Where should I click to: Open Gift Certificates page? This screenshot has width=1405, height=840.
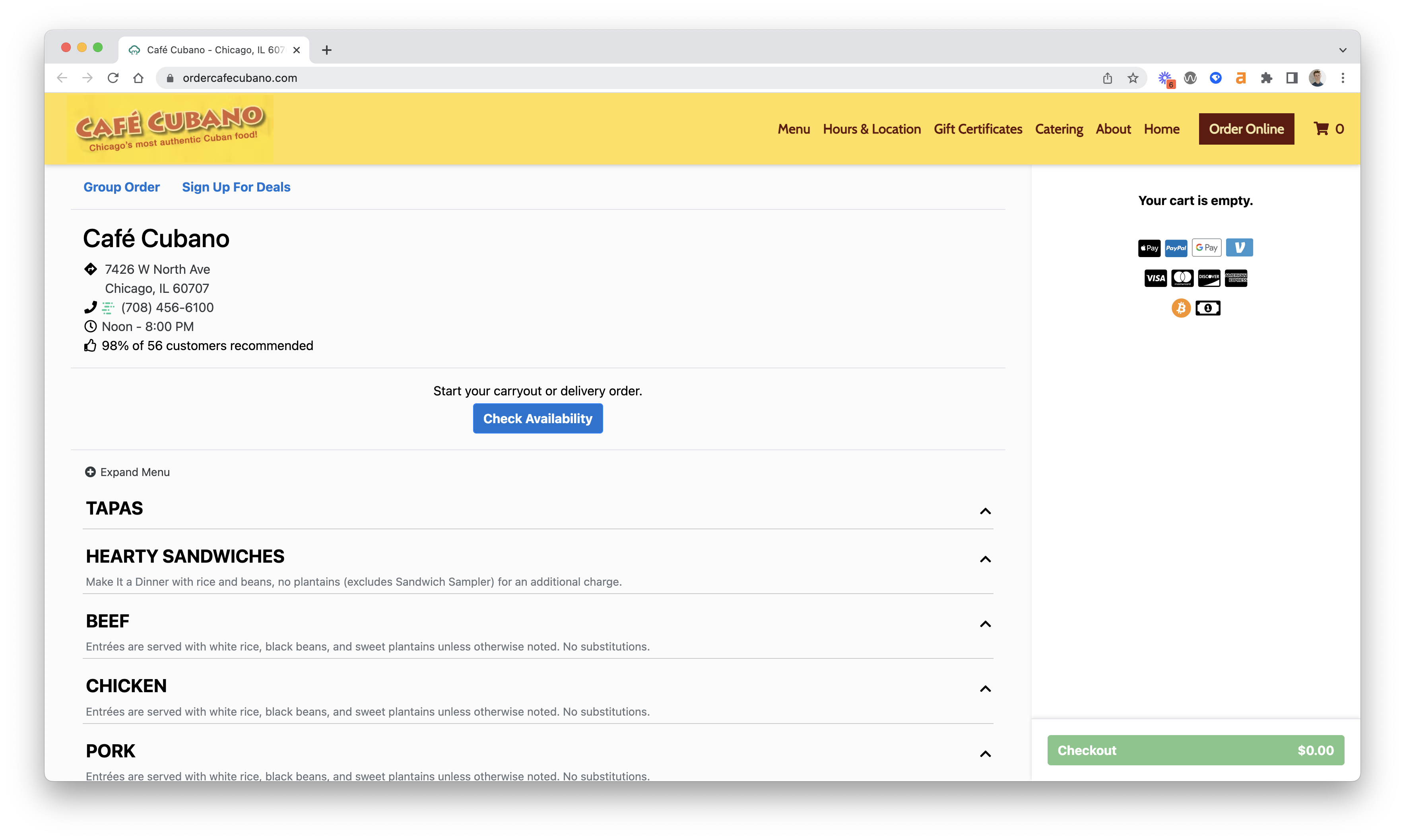[978, 129]
